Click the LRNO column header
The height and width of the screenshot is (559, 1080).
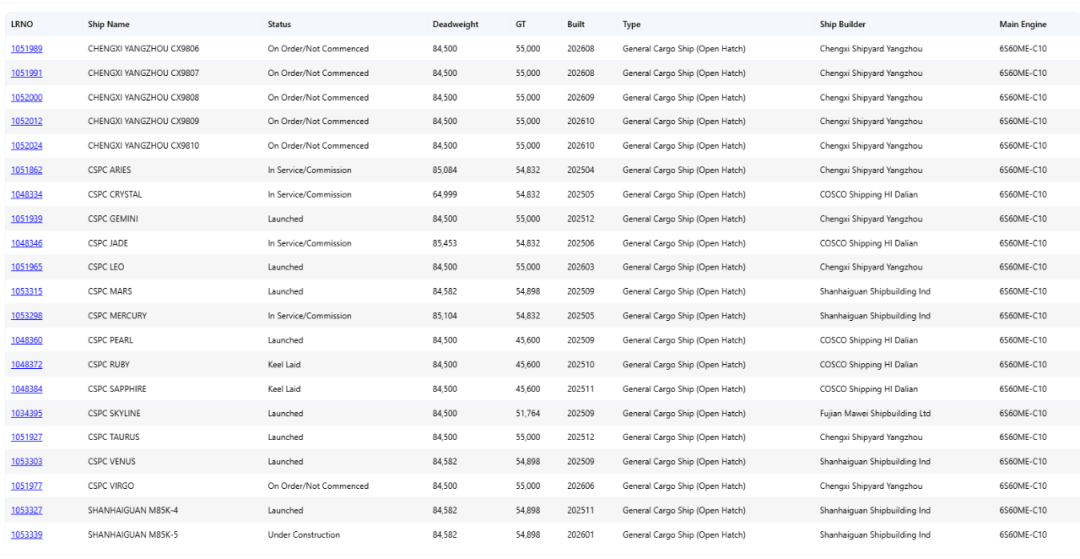pos(22,24)
